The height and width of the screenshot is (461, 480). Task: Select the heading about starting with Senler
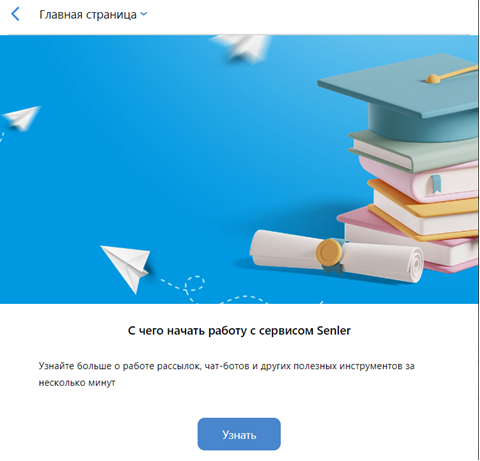point(239,331)
